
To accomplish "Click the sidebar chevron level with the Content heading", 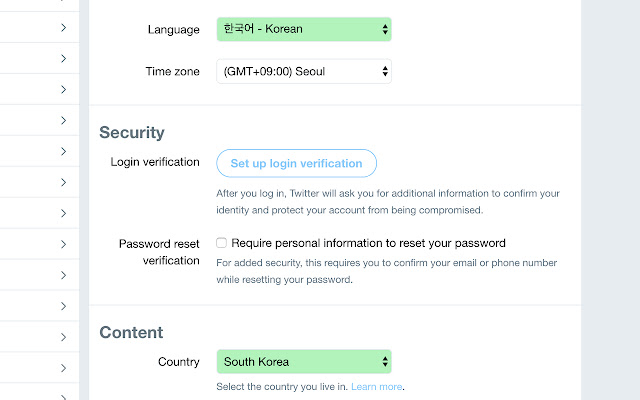I will [x=63, y=337].
